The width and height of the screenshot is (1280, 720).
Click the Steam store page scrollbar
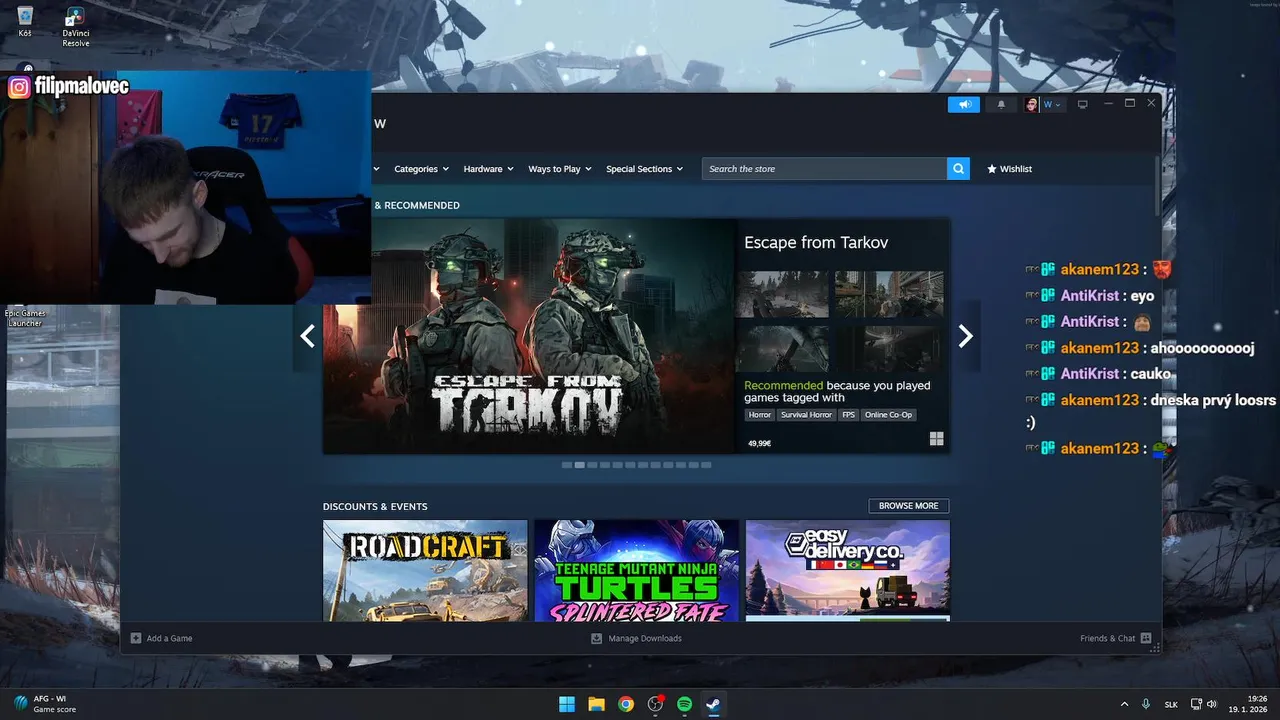click(x=1157, y=185)
